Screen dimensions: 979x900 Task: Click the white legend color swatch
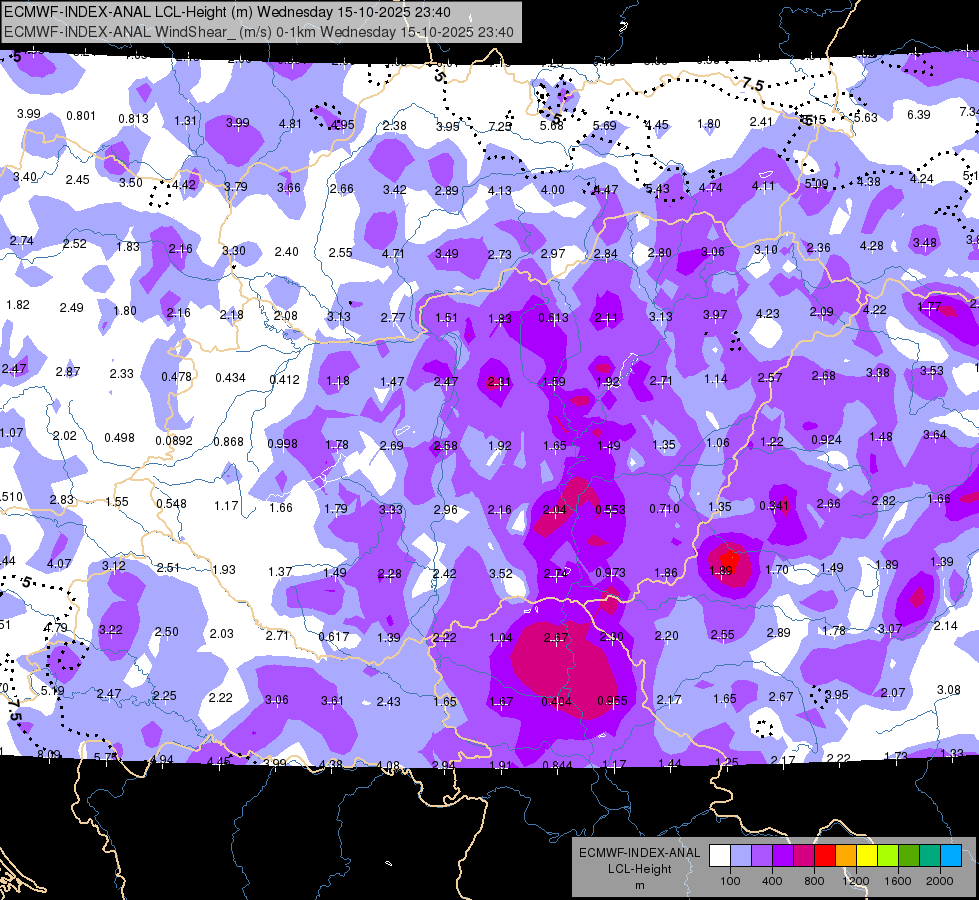[x=720, y=855]
